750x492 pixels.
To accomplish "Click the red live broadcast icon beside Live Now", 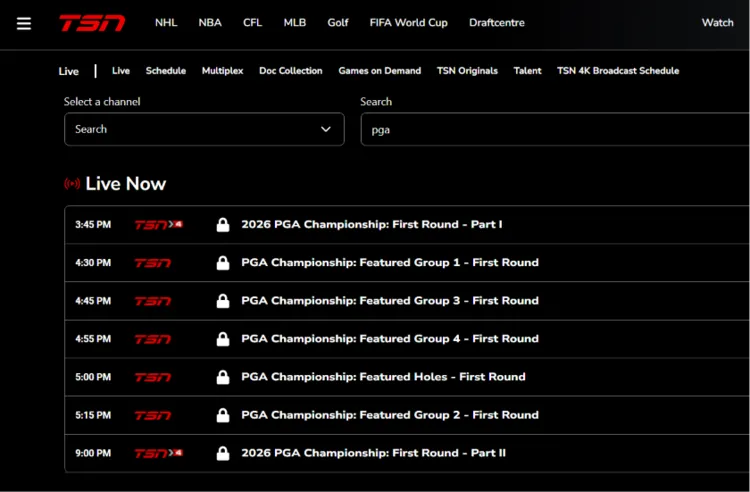I will coord(72,184).
